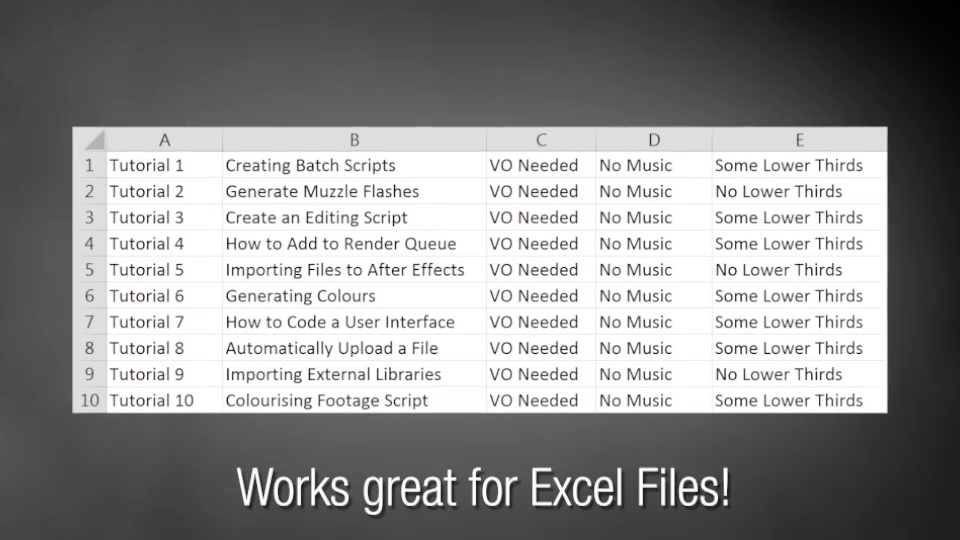Click 'VO Needed' in Tutorial 7 row

tap(541, 322)
